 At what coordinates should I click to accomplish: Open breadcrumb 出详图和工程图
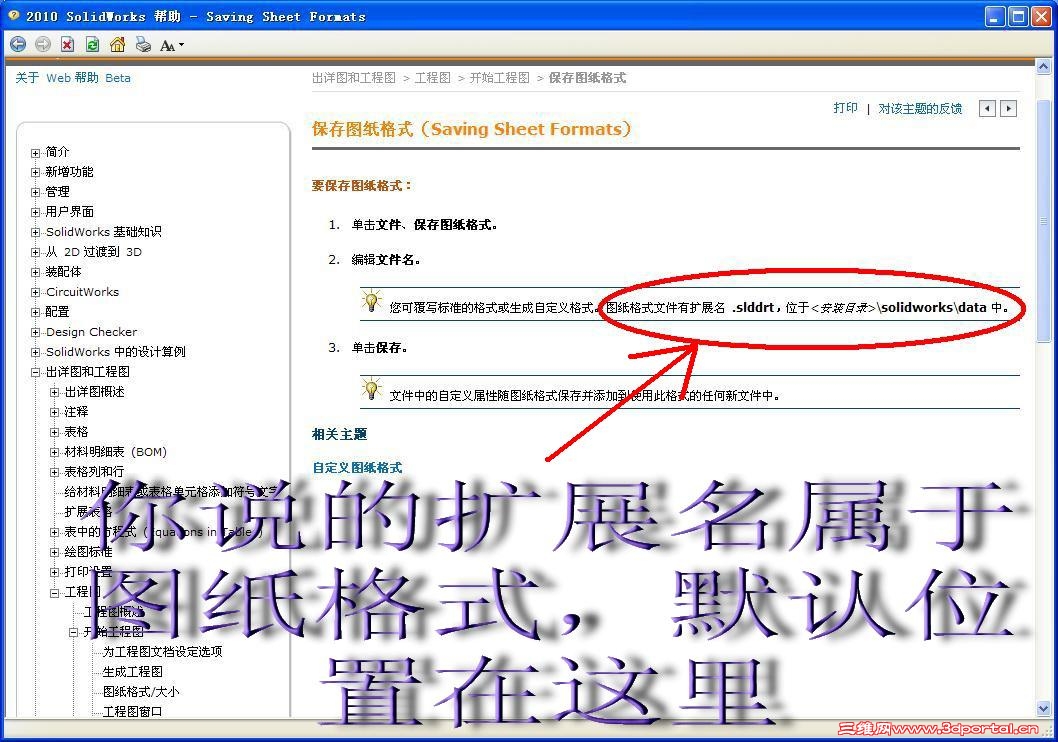[354, 78]
